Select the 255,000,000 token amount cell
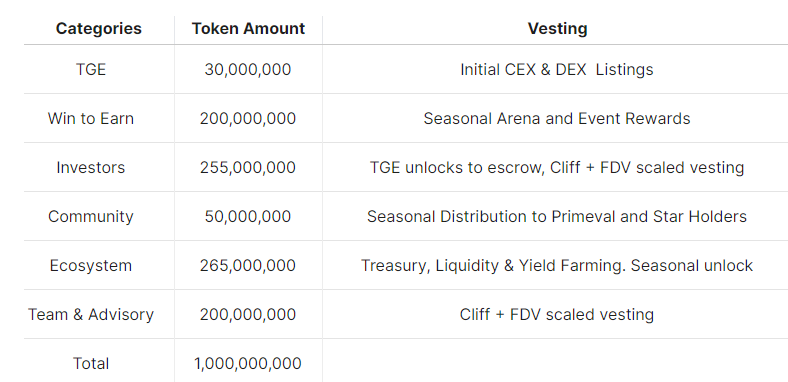788x382 pixels. [x=248, y=167]
